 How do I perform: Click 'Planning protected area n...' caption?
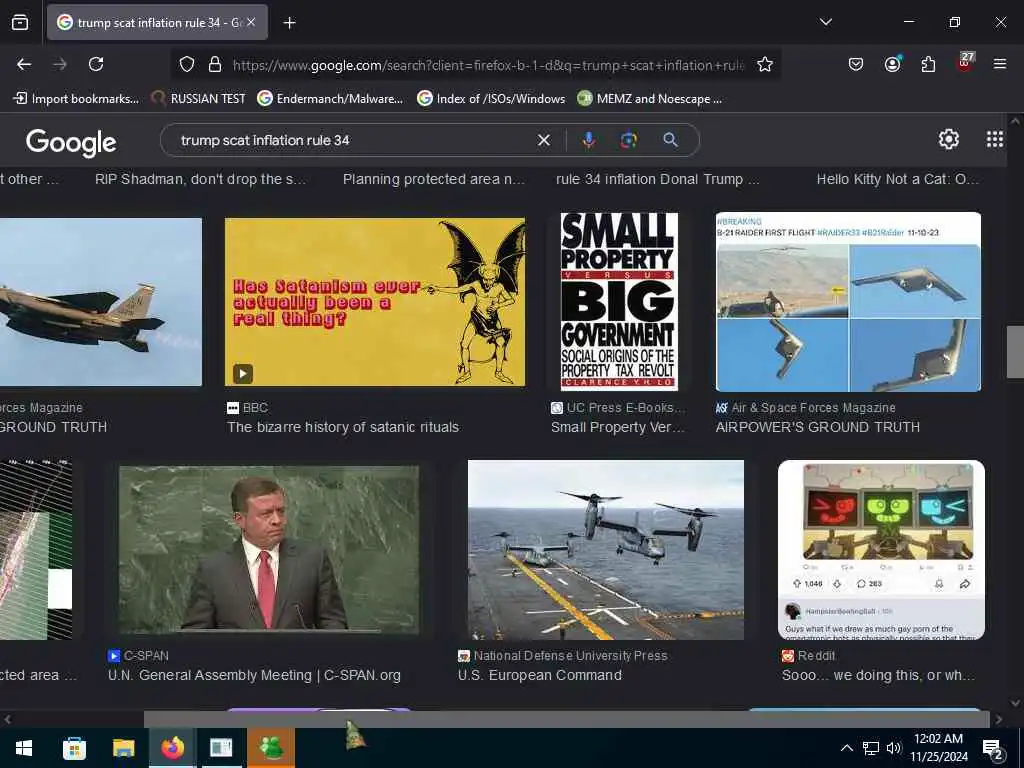pyautogui.click(x=434, y=179)
